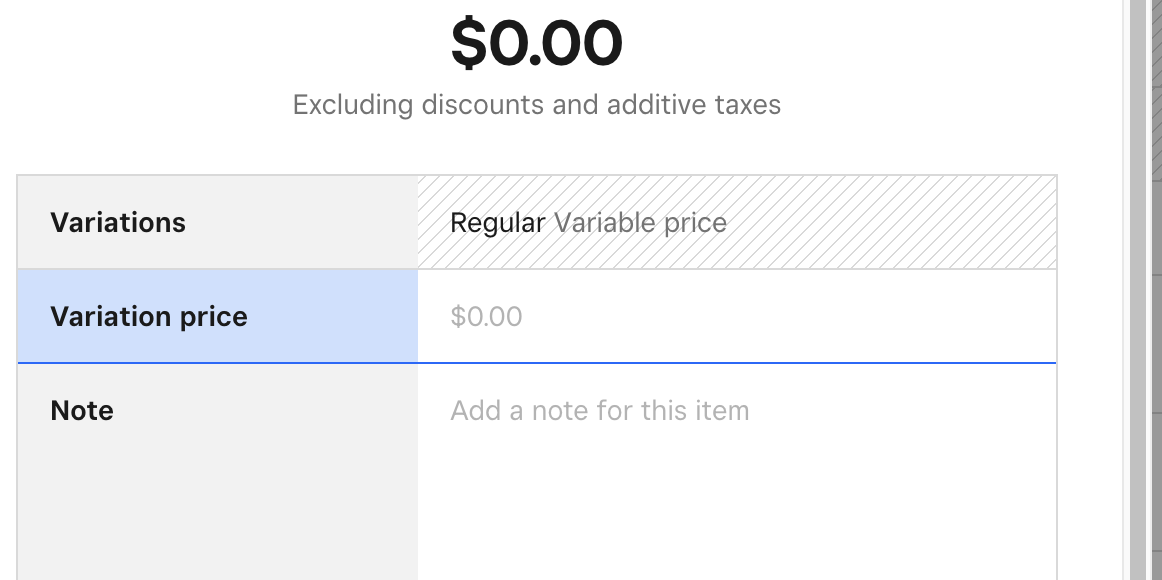Select the hatched Regular Variable price cell
Viewport: 1162px width, 580px height.
(736, 222)
